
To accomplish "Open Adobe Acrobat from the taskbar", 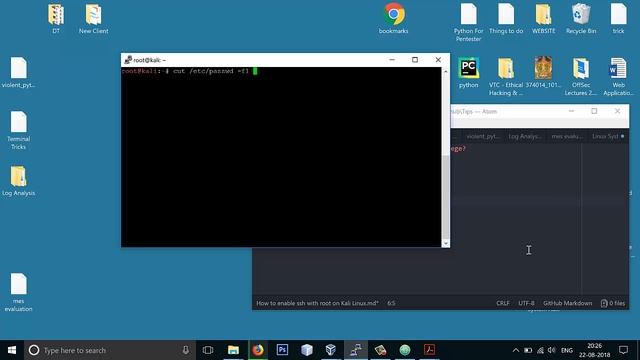I will point(429,350).
